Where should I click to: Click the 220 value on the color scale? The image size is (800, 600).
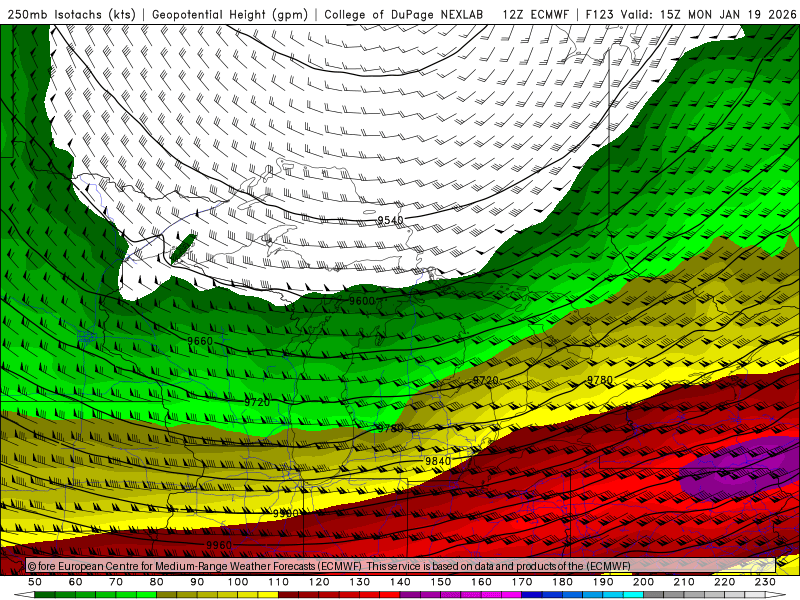tap(725, 582)
